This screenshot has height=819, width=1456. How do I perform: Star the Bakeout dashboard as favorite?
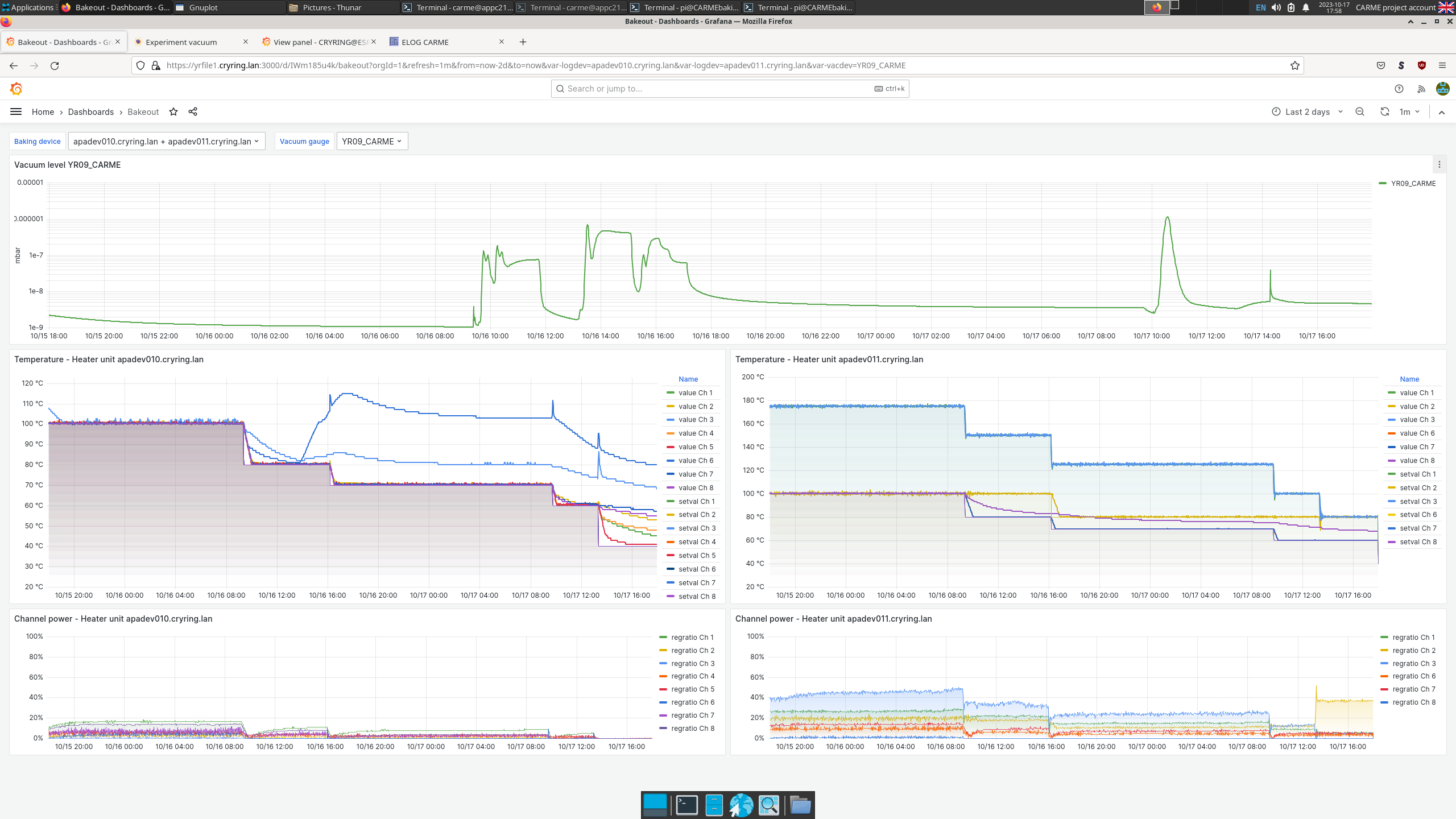(x=173, y=112)
